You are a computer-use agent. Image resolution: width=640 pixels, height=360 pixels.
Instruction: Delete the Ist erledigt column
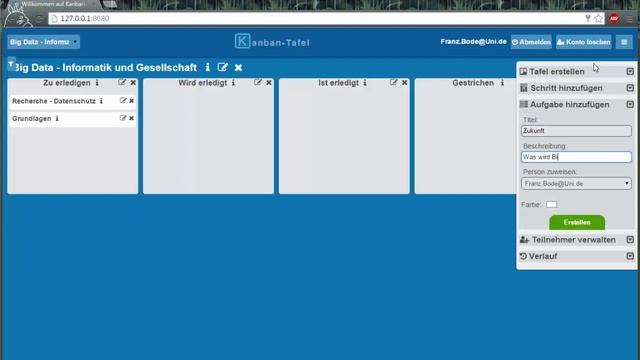(404, 82)
